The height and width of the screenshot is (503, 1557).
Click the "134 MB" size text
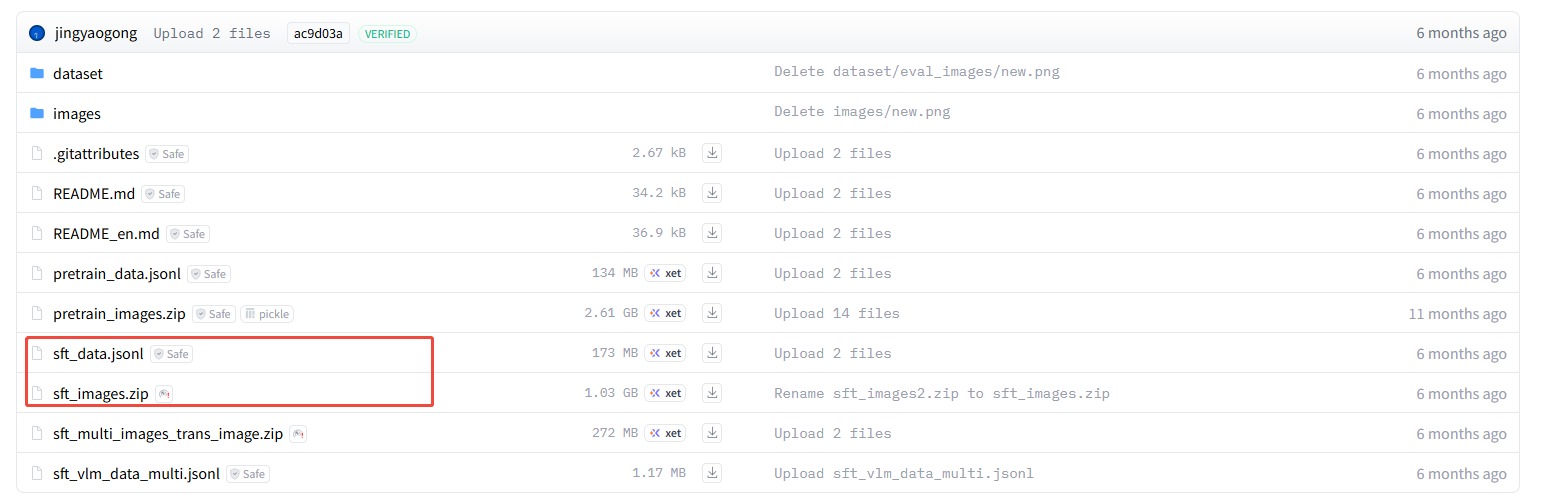pyautogui.click(x=614, y=273)
